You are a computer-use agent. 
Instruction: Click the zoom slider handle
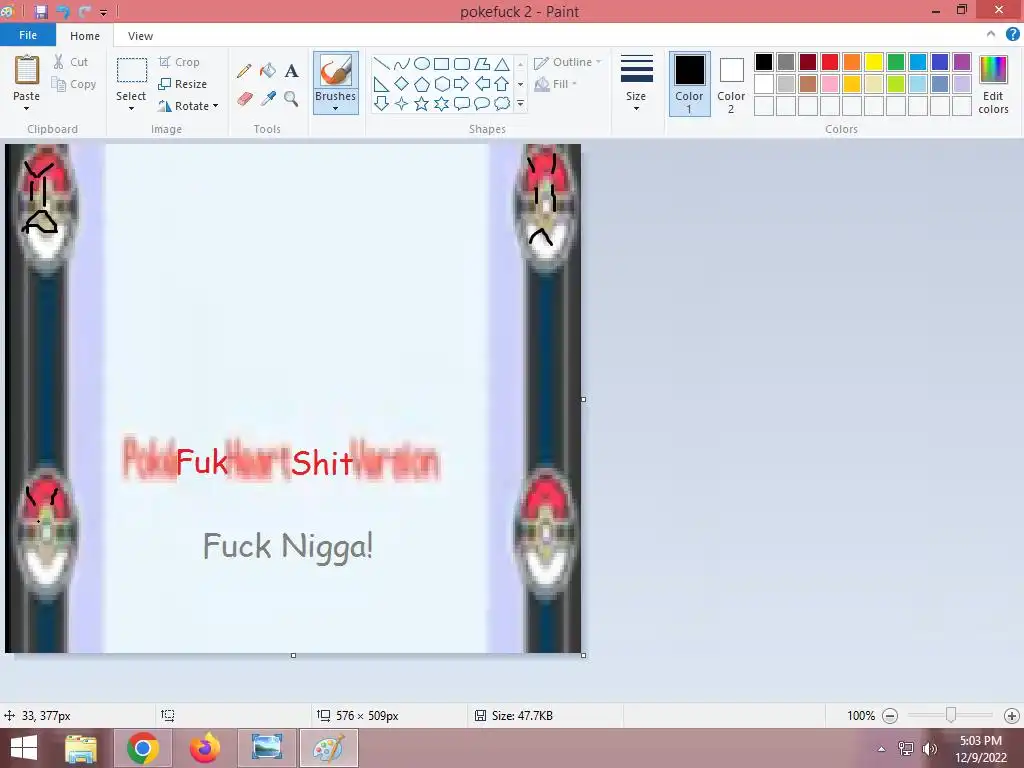[951, 716]
